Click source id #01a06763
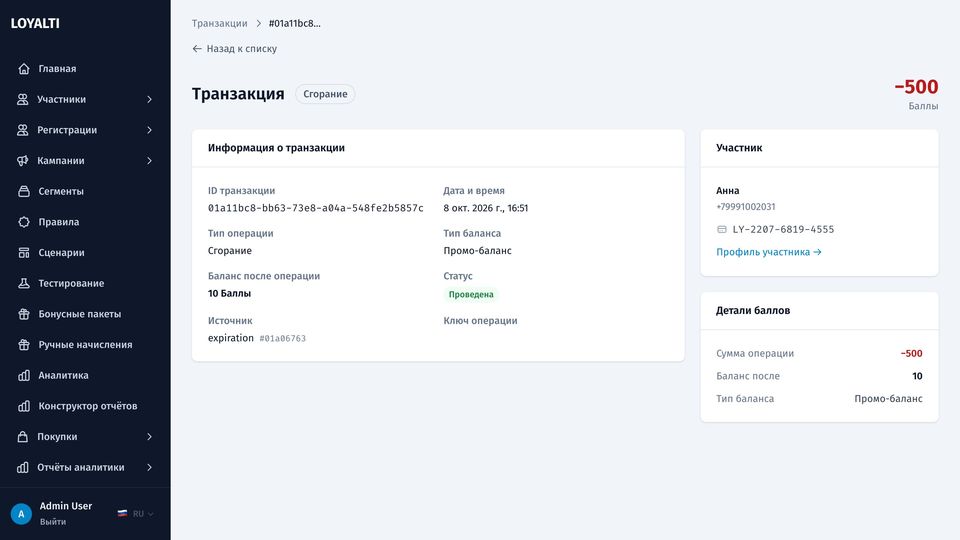Screen dimensions: 960x540 tap(282, 339)
